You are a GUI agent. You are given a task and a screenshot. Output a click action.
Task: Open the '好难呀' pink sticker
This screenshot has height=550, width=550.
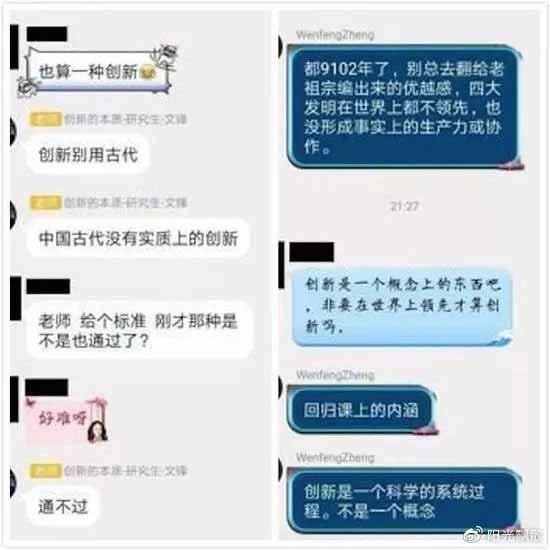(67, 418)
